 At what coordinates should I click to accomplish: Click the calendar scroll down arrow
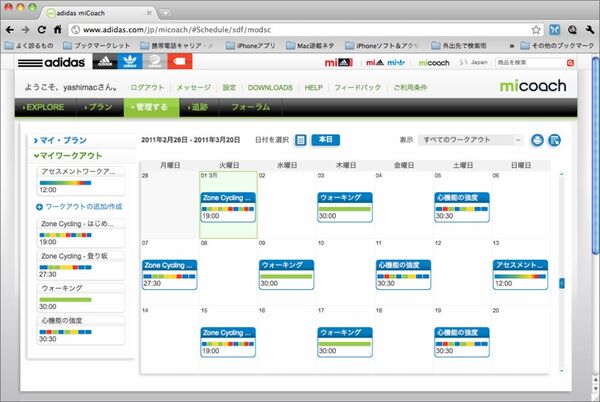[x=562, y=371]
